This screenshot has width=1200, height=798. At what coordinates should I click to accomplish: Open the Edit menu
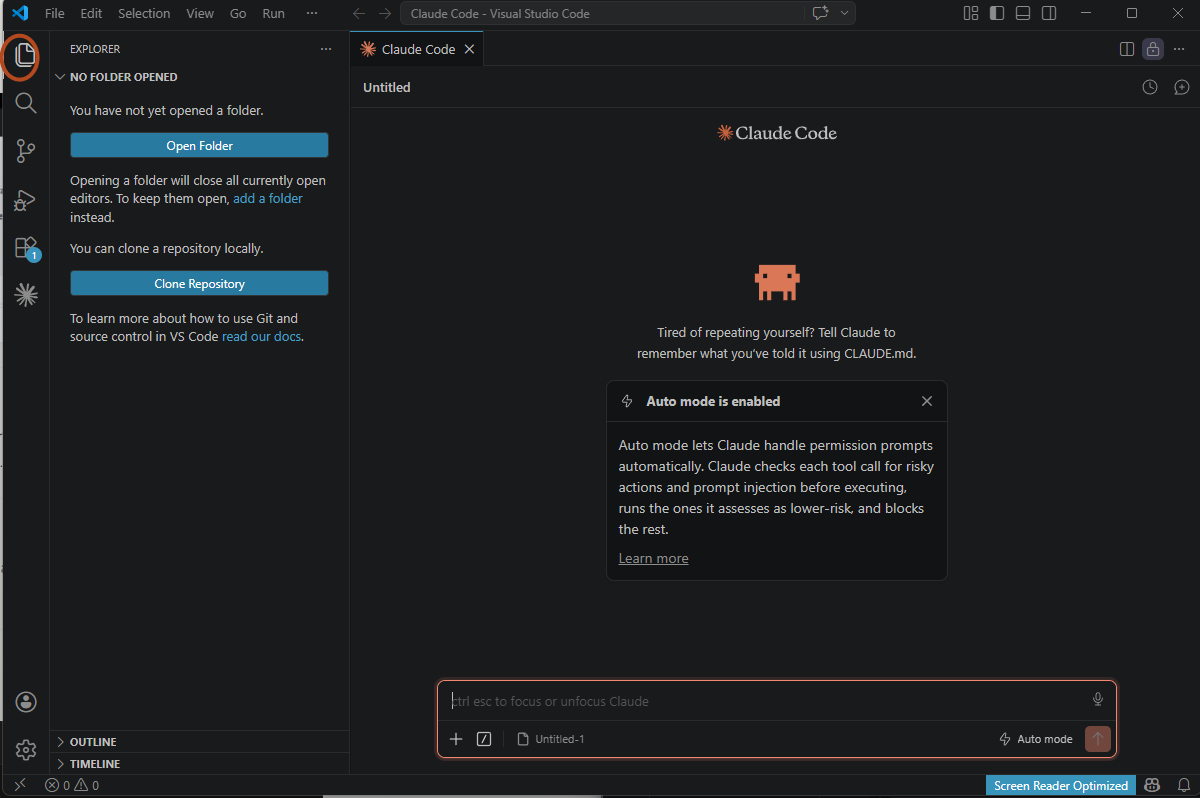coord(91,14)
